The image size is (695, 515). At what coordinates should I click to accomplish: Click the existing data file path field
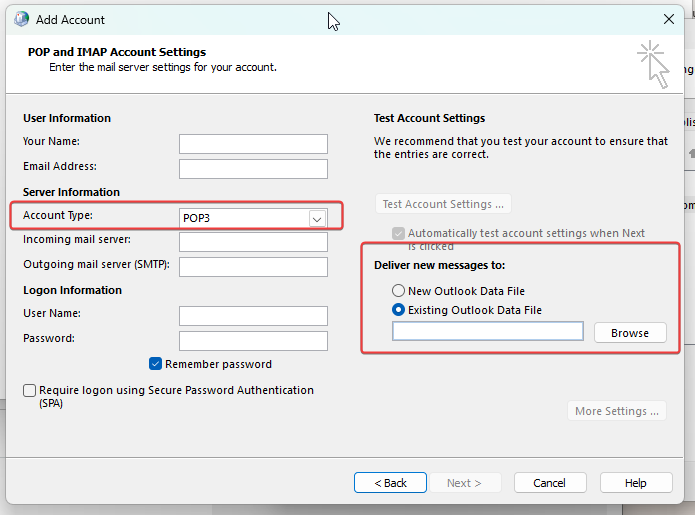click(x=488, y=331)
